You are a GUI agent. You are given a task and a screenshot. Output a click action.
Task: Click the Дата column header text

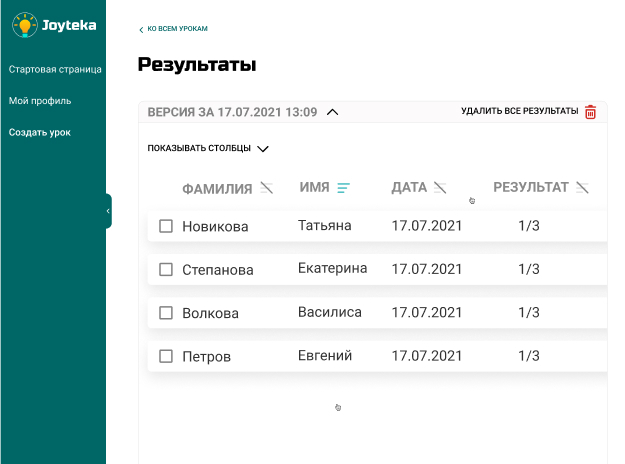tap(409, 187)
